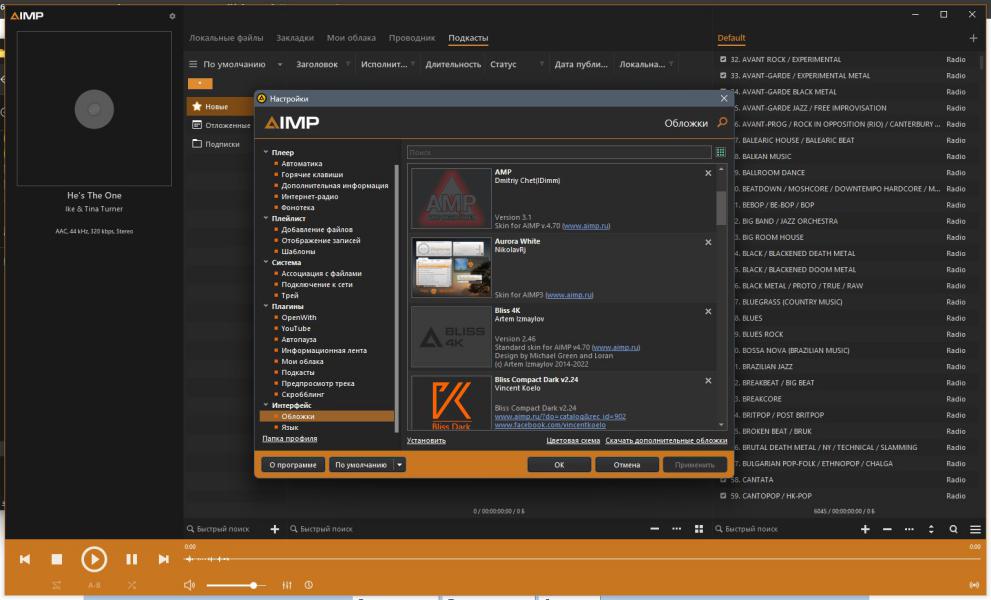The height and width of the screenshot is (600, 991).
Task: Open the sleep timer clock icon
Action: click(x=308, y=585)
